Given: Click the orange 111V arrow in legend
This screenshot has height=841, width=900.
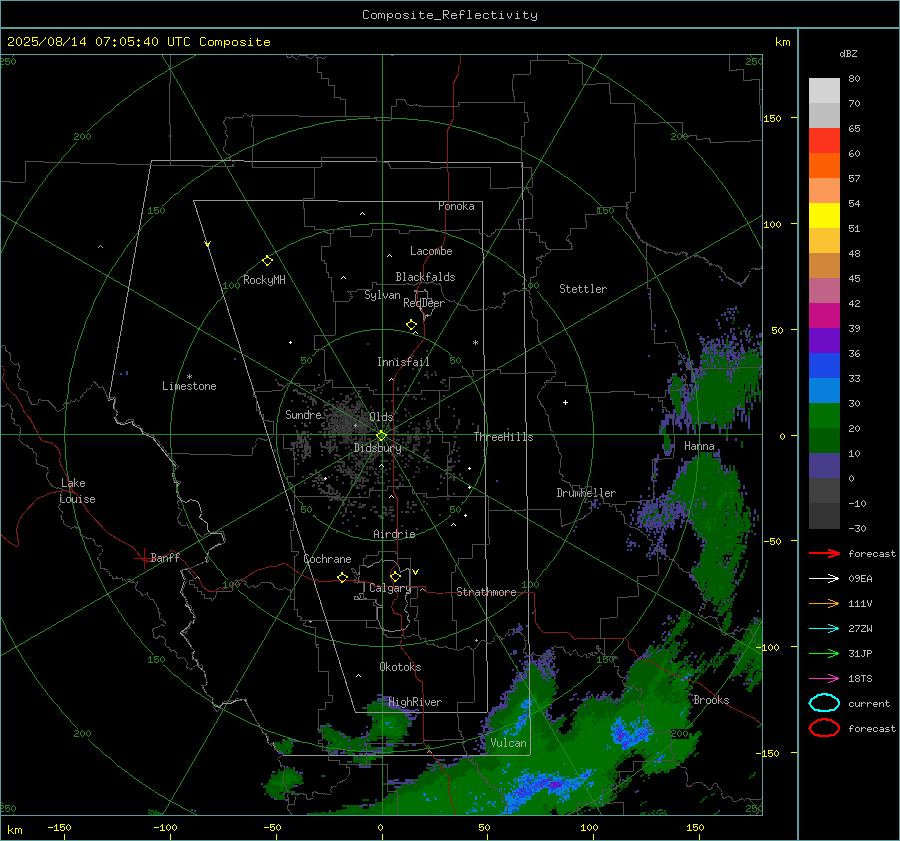Looking at the screenshot, I should (824, 603).
